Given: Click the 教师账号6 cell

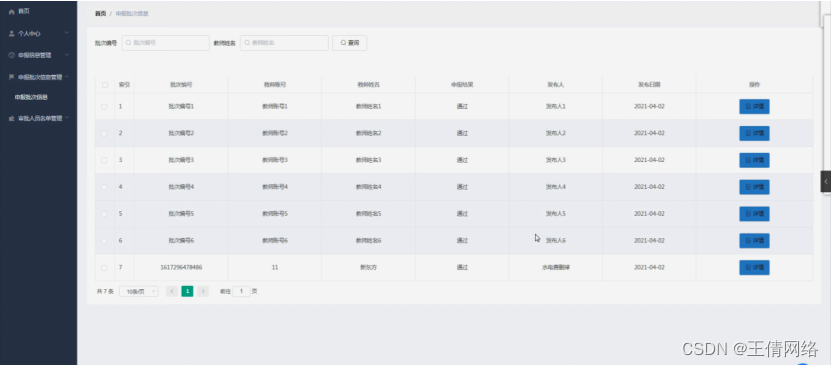Looking at the screenshot, I should [x=274, y=240].
